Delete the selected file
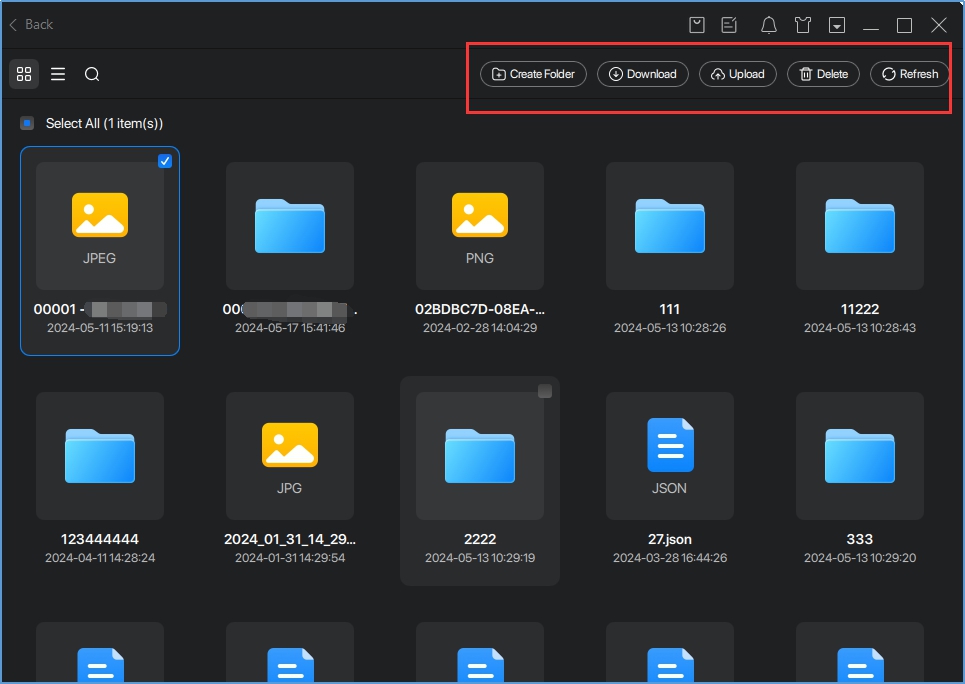Image resolution: width=965 pixels, height=684 pixels. (x=823, y=74)
